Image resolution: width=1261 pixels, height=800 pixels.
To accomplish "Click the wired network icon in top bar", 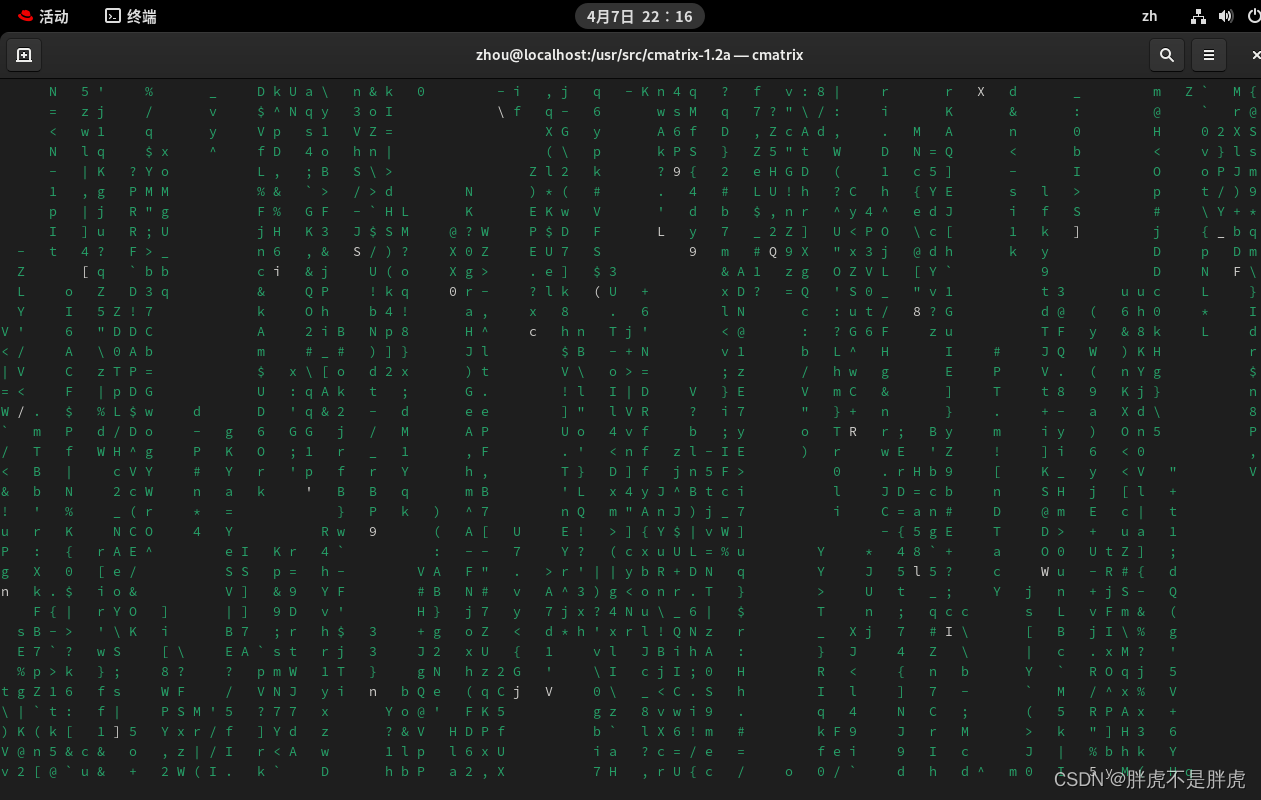I will point(1198,16).
